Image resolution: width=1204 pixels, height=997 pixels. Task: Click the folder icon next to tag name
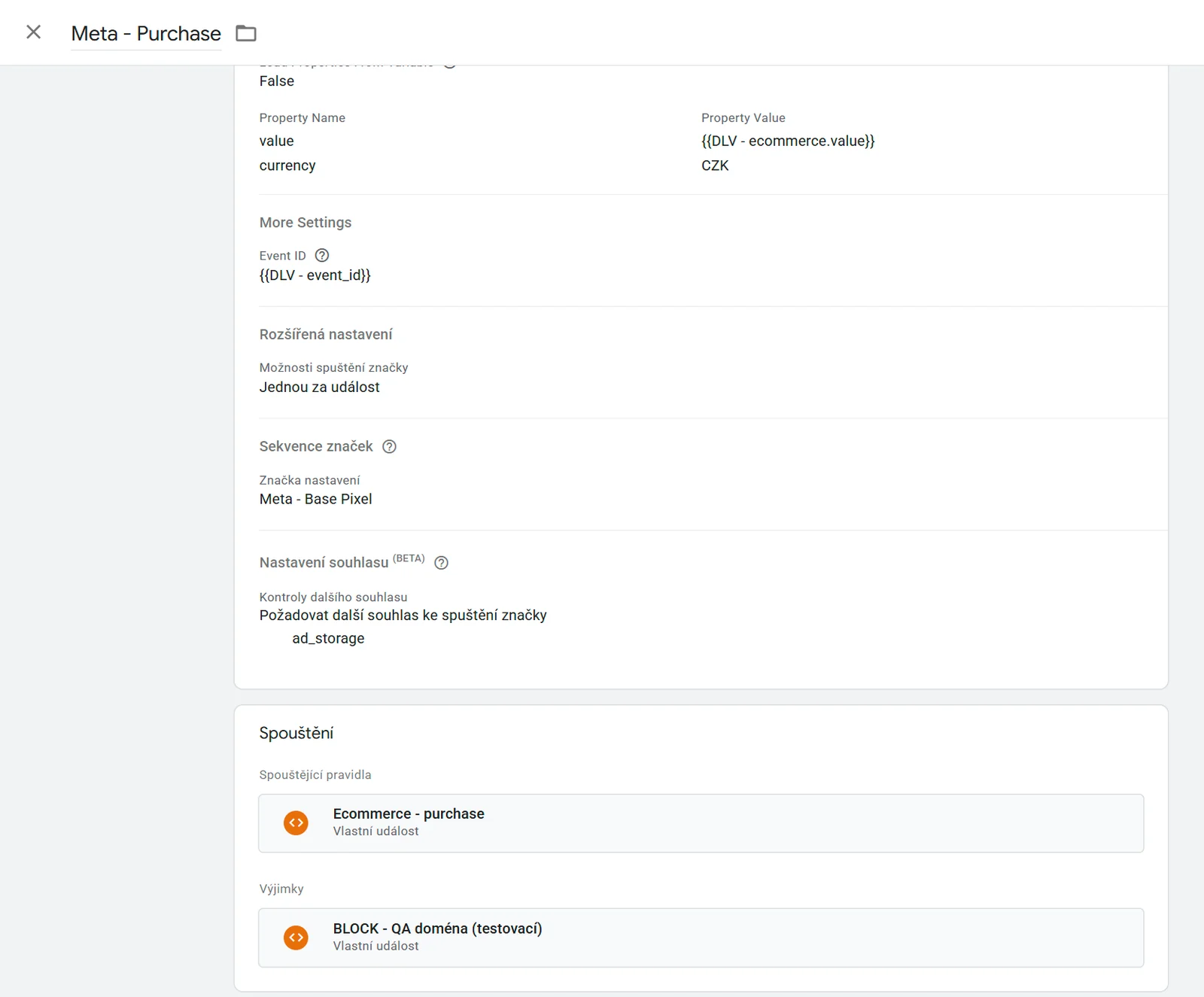click(246, 33)
